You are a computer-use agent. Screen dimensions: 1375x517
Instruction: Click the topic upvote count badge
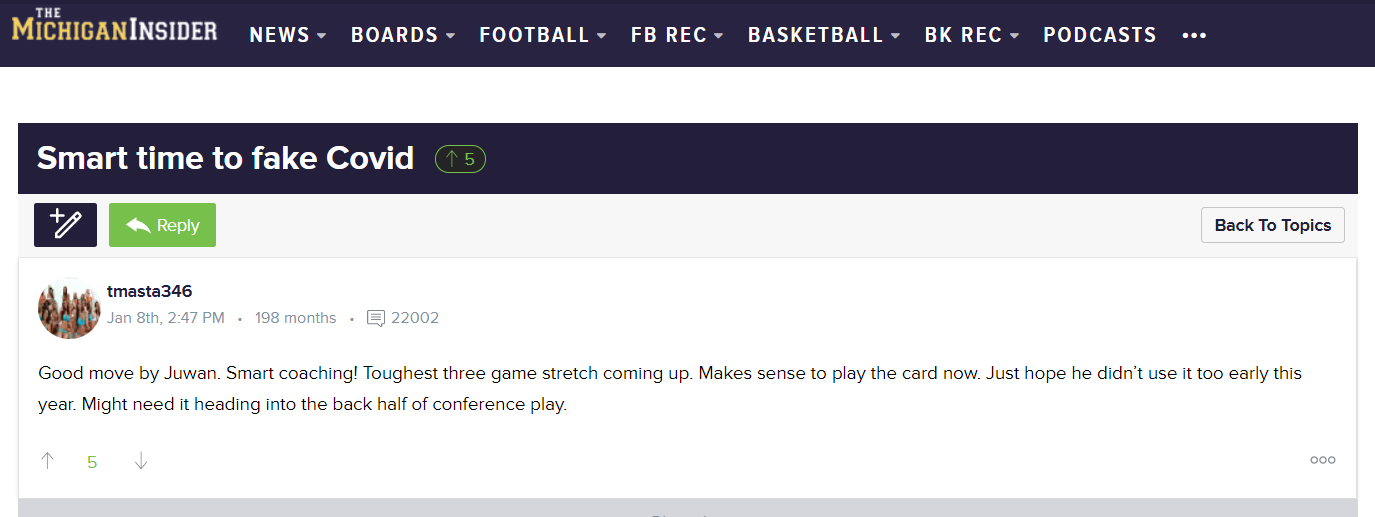[460, 159]
